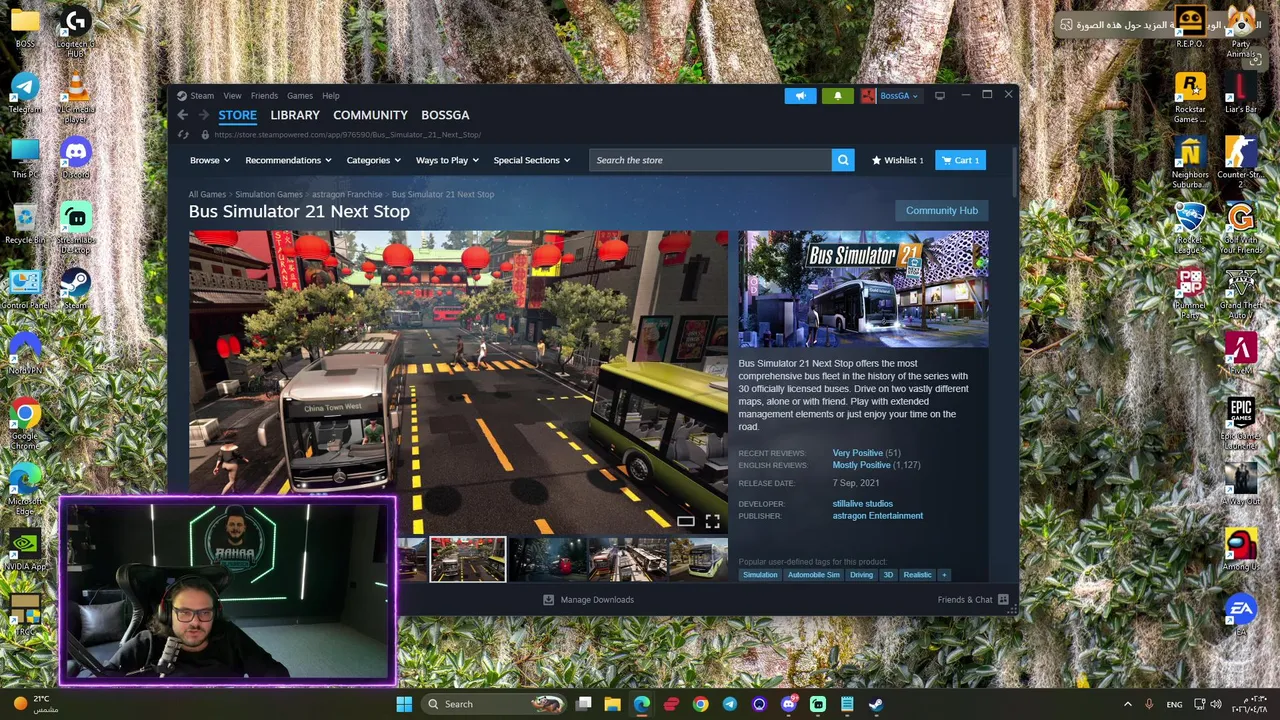The width and height of the screenshot is (1280, 720).
Task: Show hidden system tray icons chevron
Action: click(1128, 704)
